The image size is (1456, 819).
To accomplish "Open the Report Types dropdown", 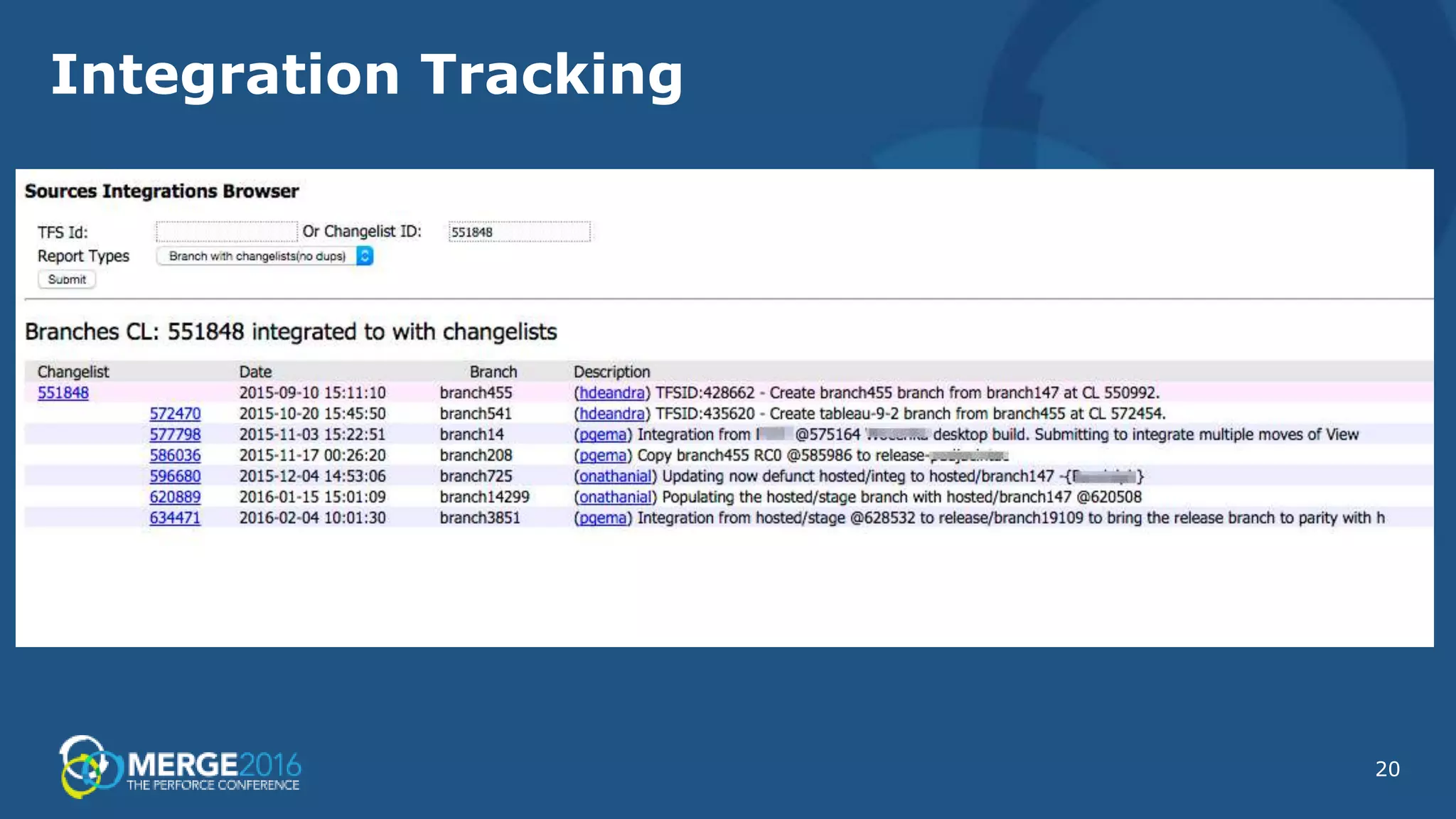I will pos(264,256).
